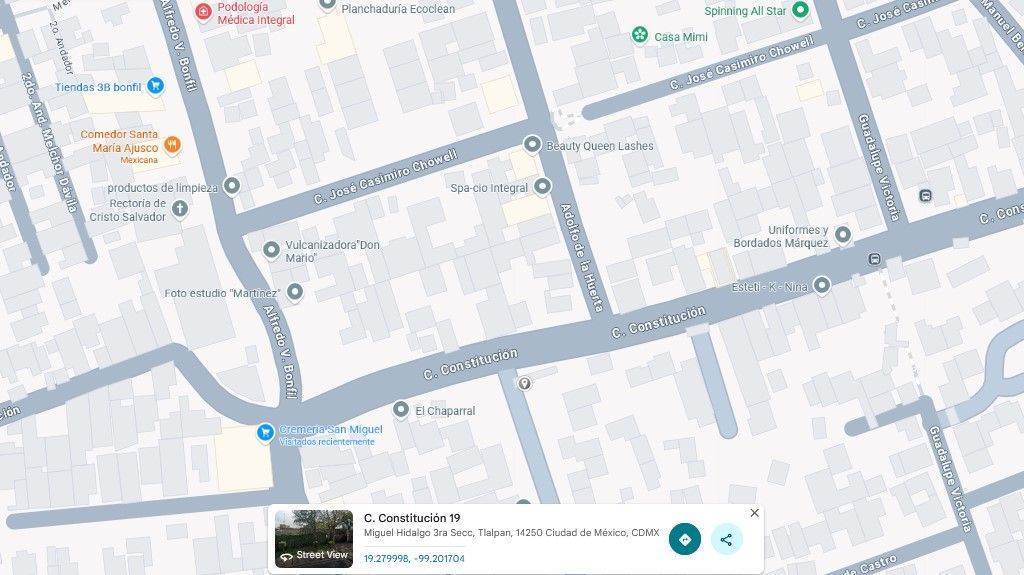Select Comedor Santa María Ajusco restaurant pin
Screen dimensions: 1024x575
click(x=172, y=145)
